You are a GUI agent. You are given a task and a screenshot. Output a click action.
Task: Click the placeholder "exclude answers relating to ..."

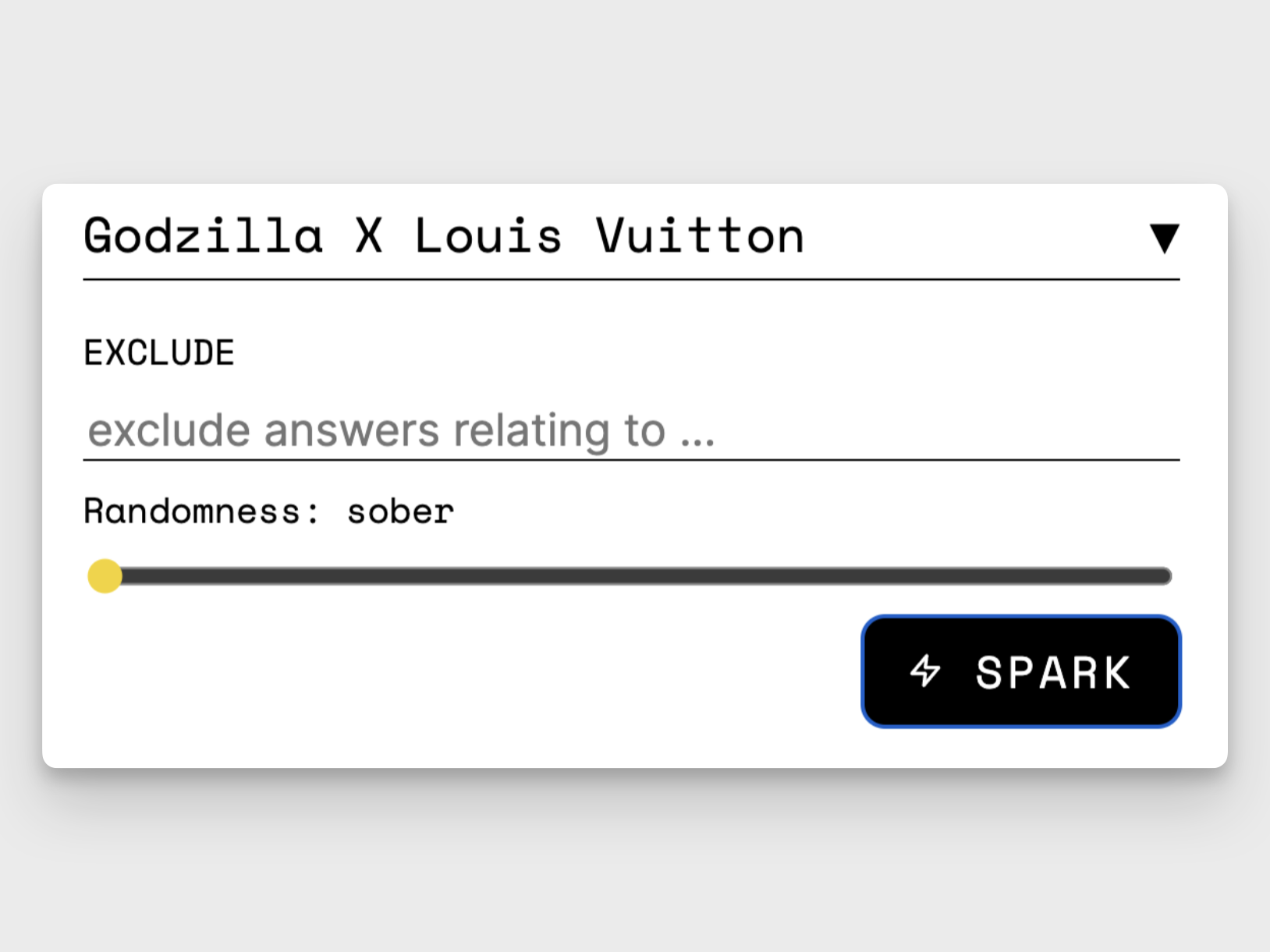click(401, 430)
